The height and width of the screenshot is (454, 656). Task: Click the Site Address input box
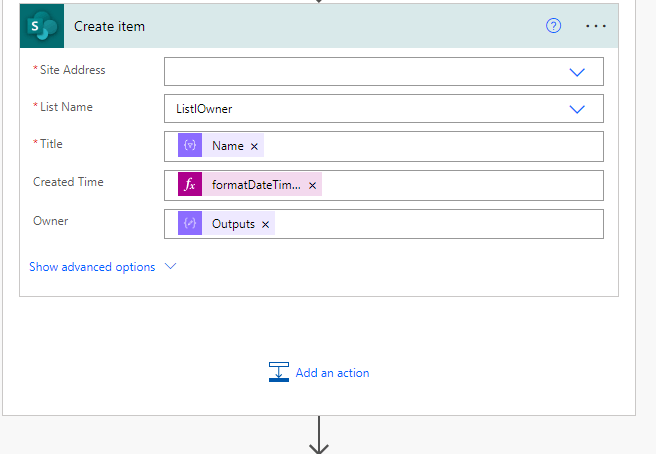pyautogui.click(x=384, y=72)
